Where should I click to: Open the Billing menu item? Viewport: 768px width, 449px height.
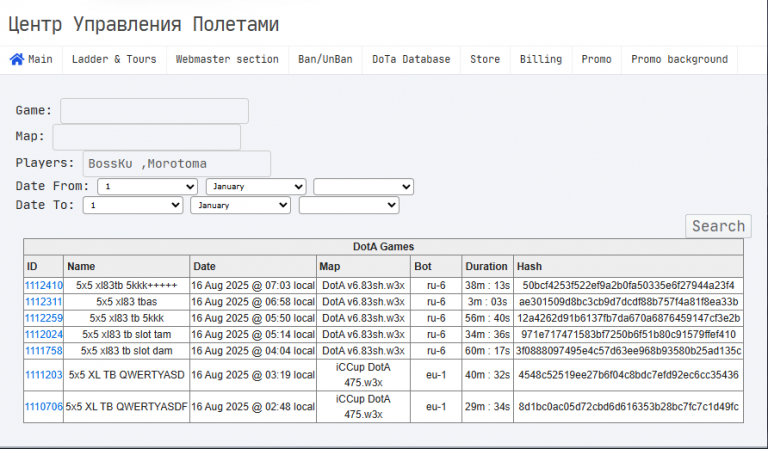point(541,59)
